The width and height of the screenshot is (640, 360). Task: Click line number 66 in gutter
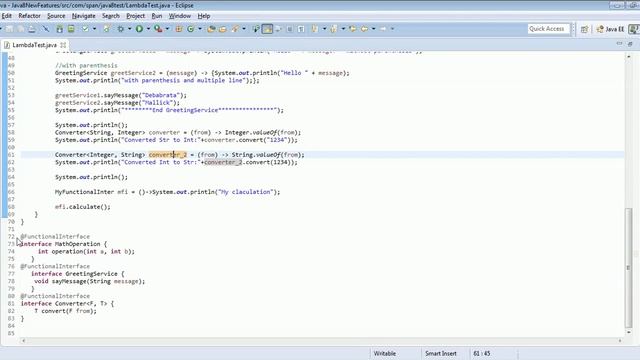(11, 192)
